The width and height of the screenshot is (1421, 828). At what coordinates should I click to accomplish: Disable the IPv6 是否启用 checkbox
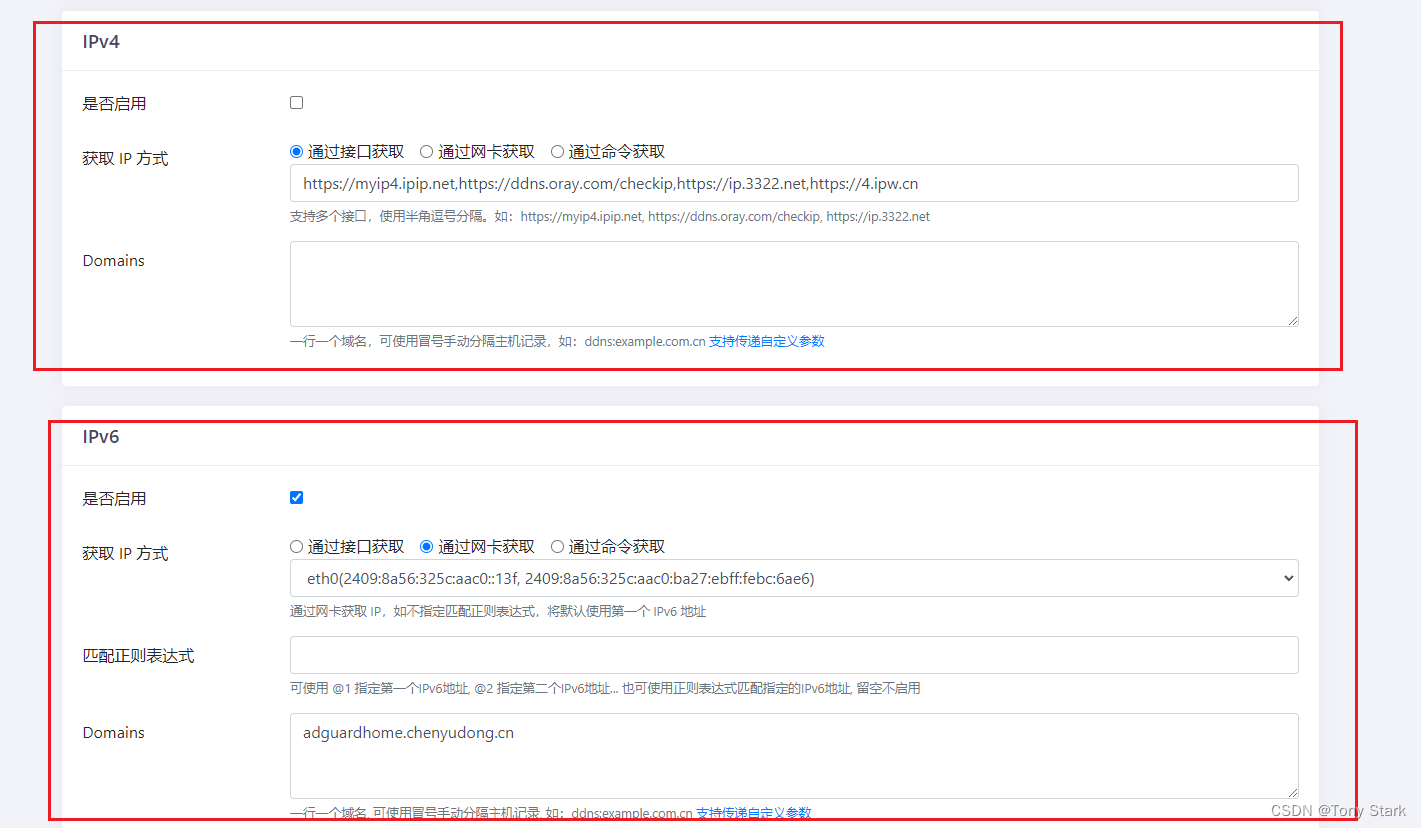coord(296,497)
